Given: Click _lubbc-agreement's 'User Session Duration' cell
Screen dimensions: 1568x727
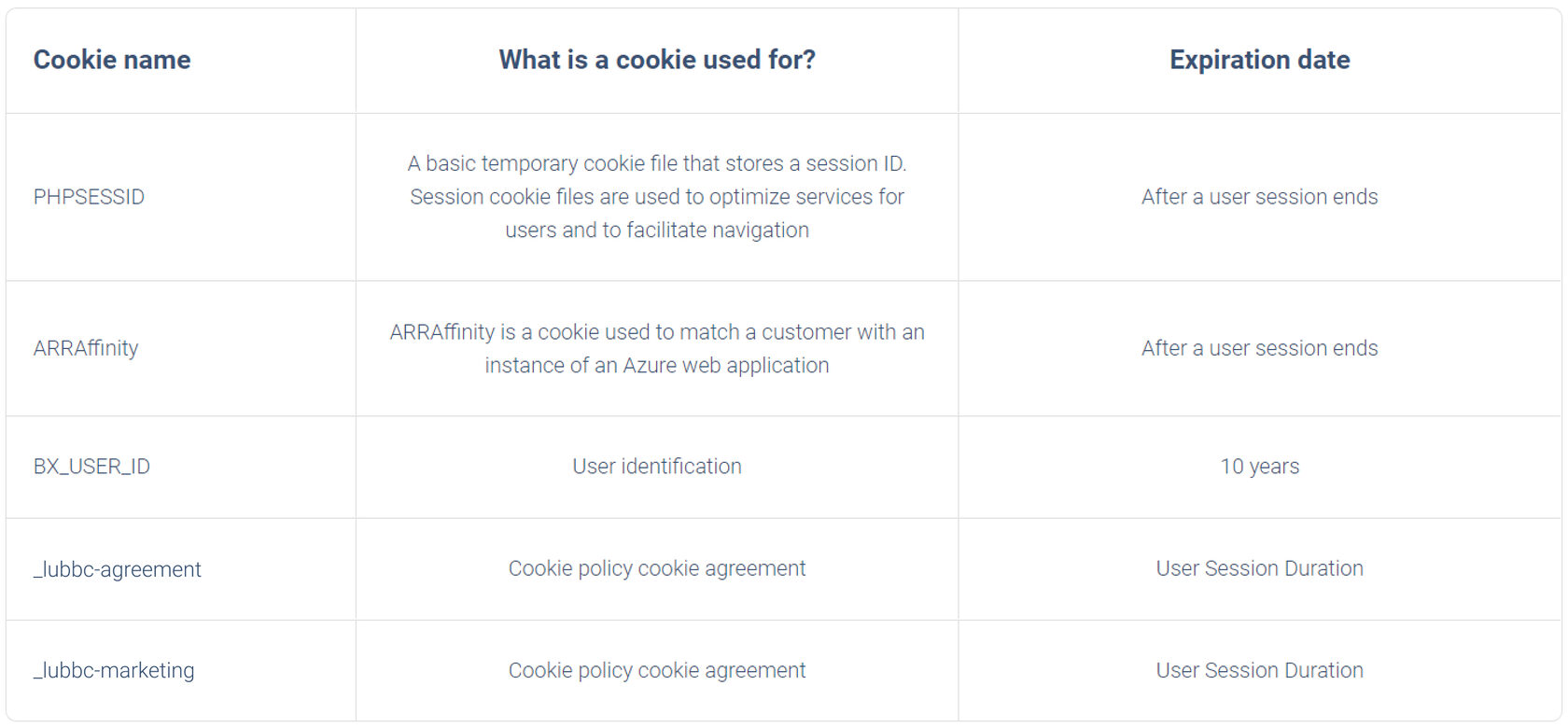Looking at the screenshot, I should [x=1259, y=568].
